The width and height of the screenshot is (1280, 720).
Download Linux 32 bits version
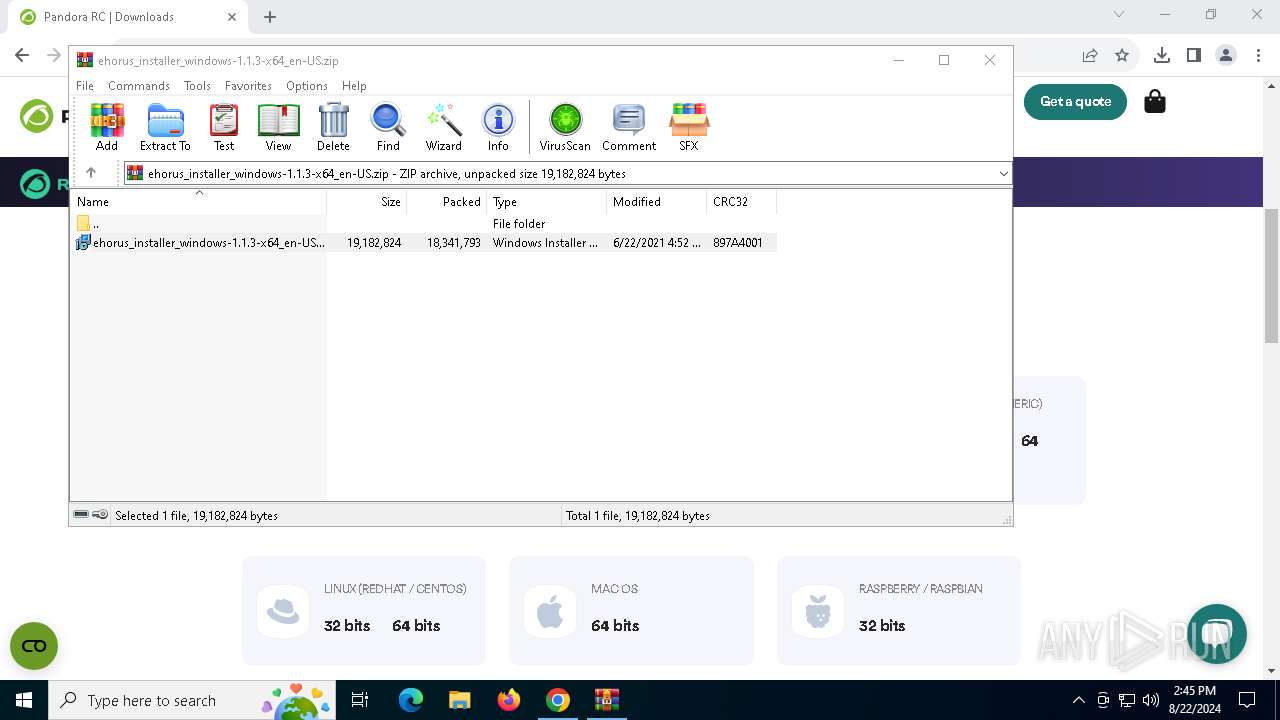click(x=347, y=626)
